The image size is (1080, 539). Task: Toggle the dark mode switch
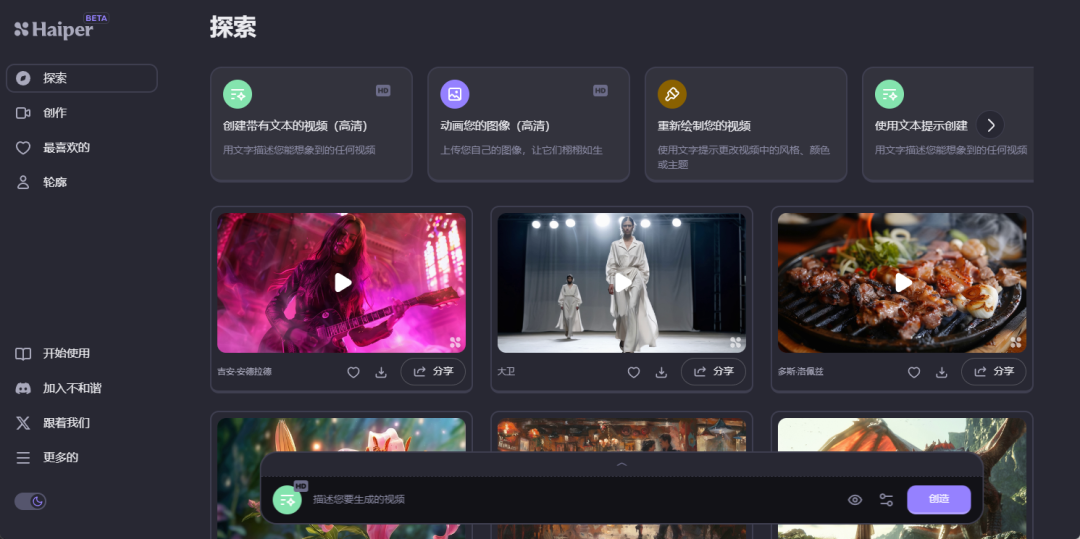coord(30,501)
